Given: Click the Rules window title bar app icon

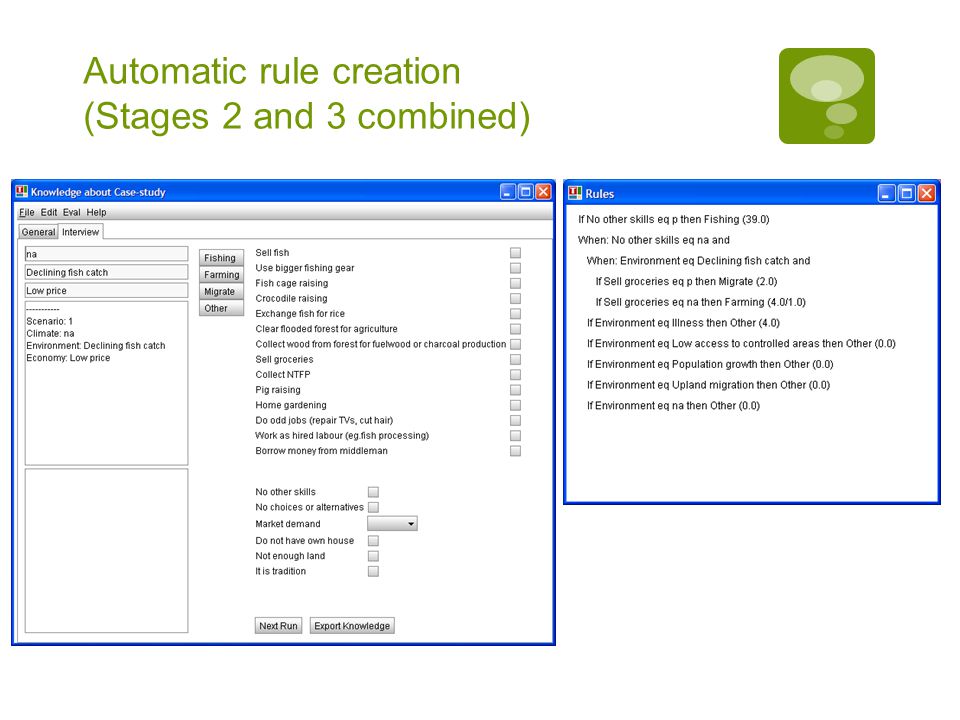Looking at the screenshot, I should (x=575, y=193).
